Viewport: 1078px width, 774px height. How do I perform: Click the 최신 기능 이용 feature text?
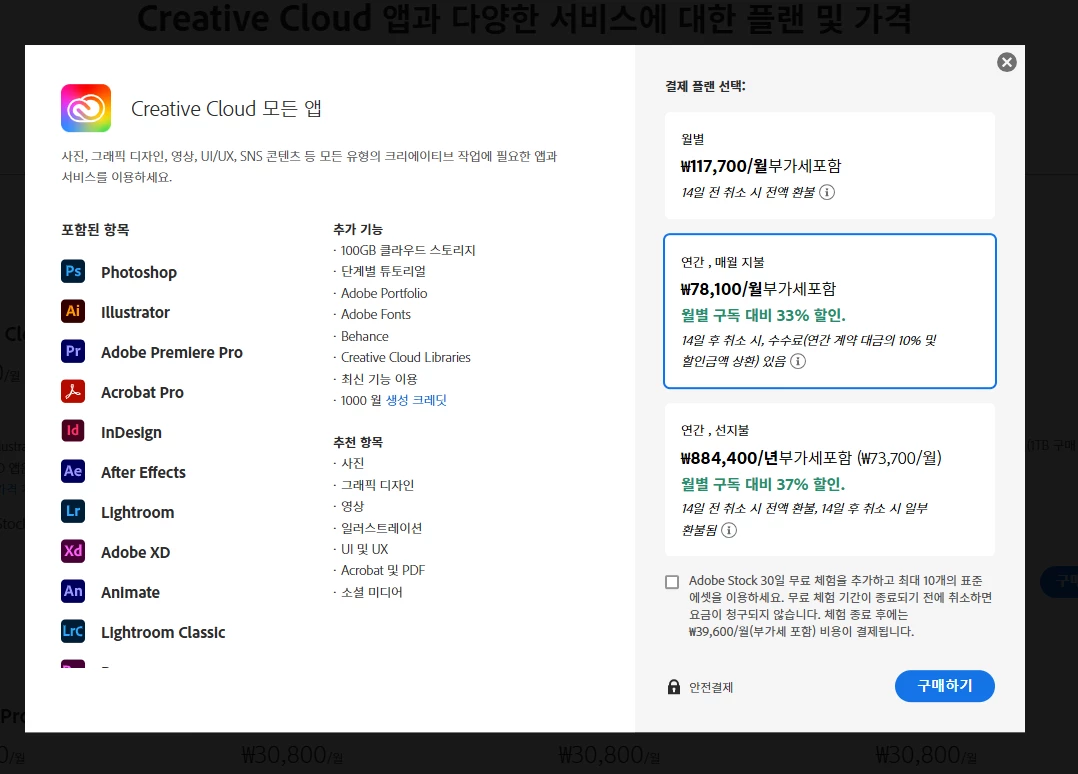pos(380,379)
